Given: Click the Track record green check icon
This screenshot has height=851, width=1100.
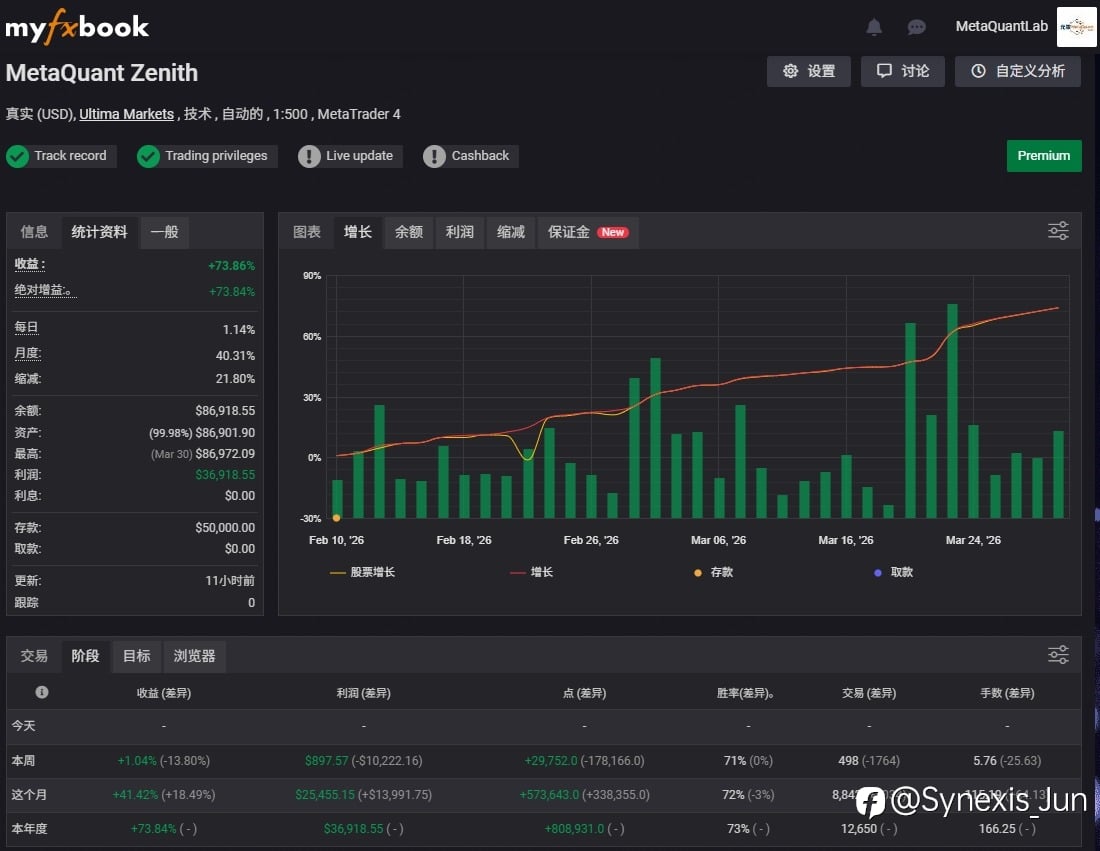Looking at the screenshot, I should 18,156.
